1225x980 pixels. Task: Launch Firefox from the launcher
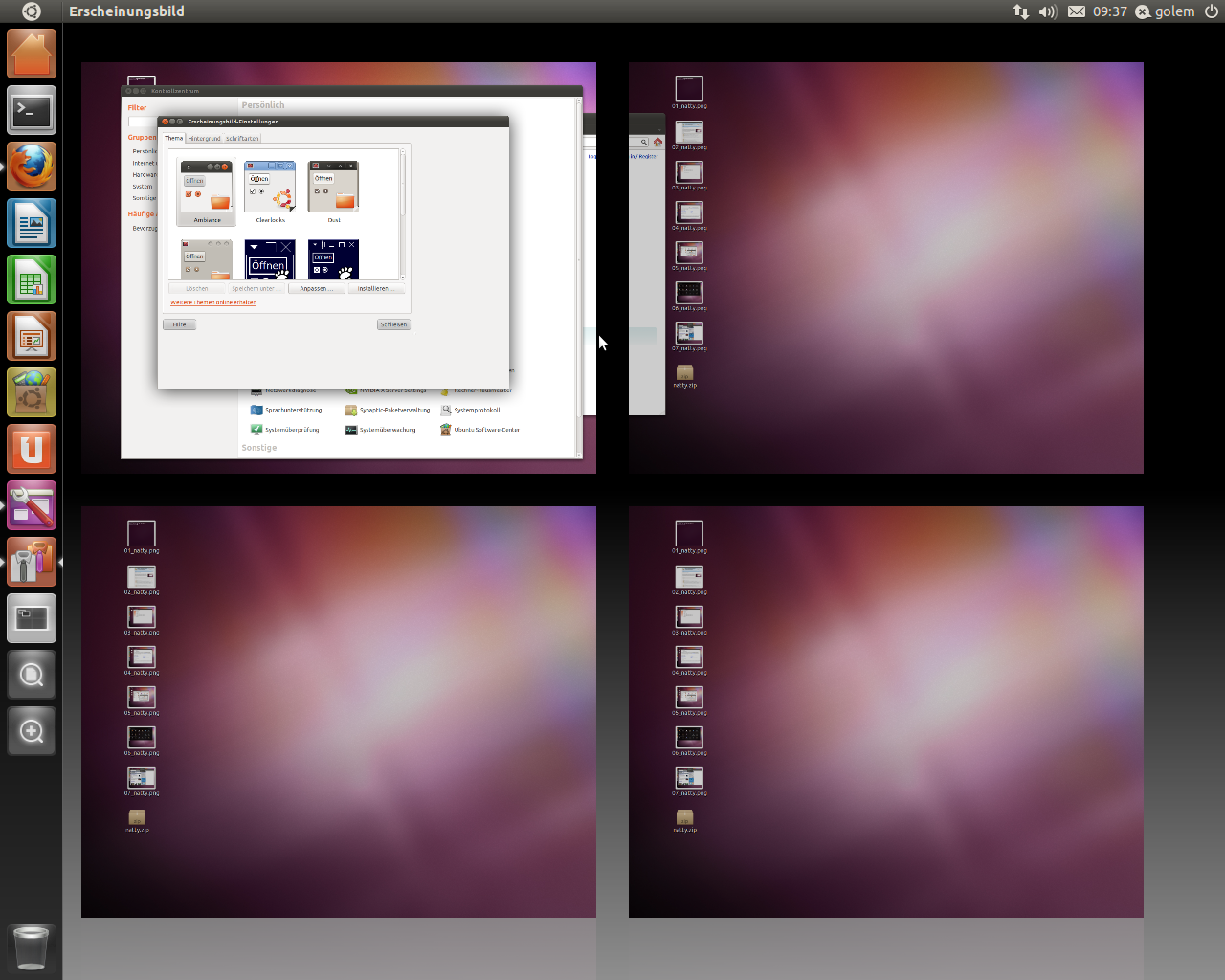coord(31,166)
